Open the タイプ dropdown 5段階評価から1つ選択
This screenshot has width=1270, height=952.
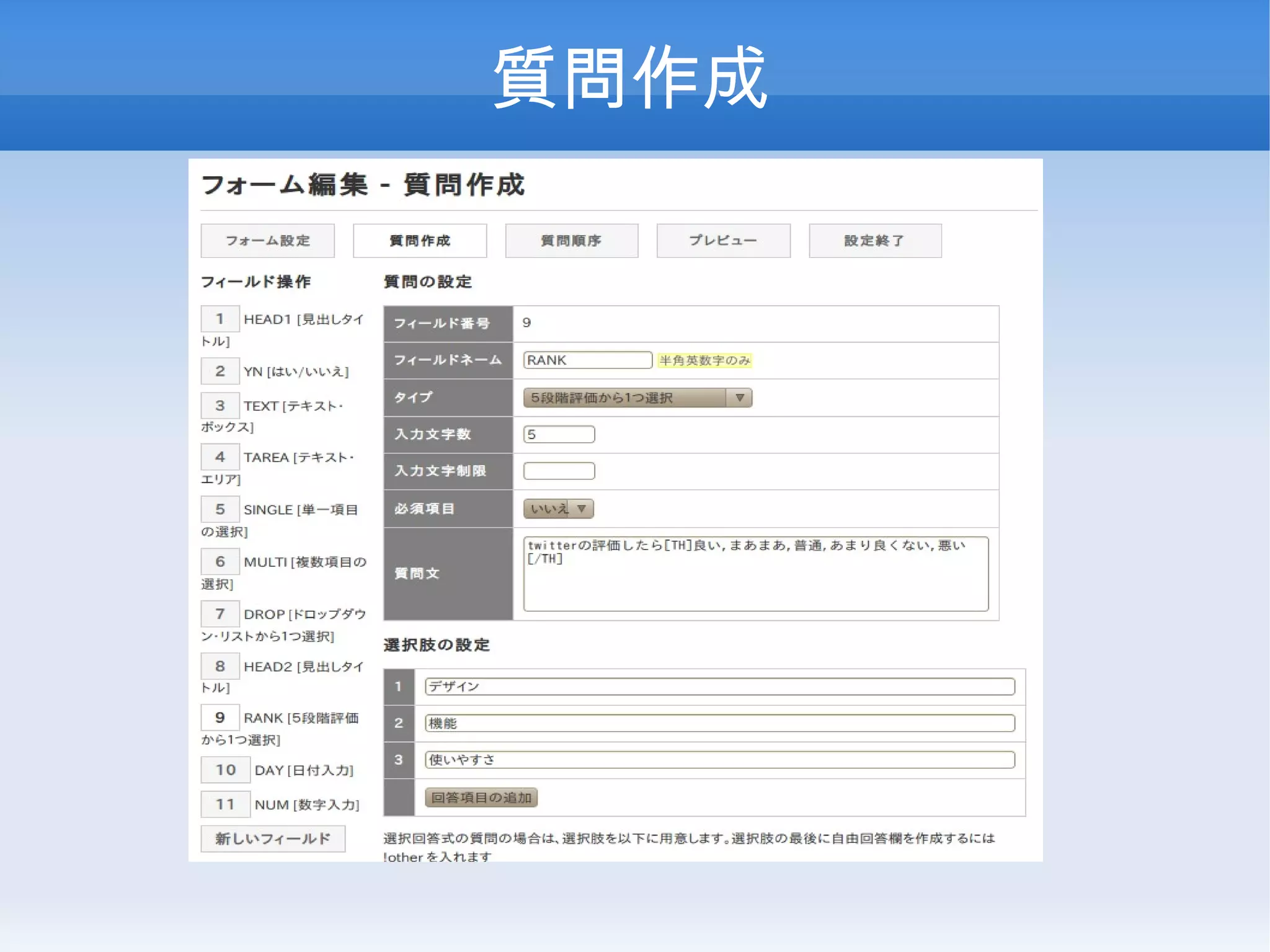tap(637, 398)
